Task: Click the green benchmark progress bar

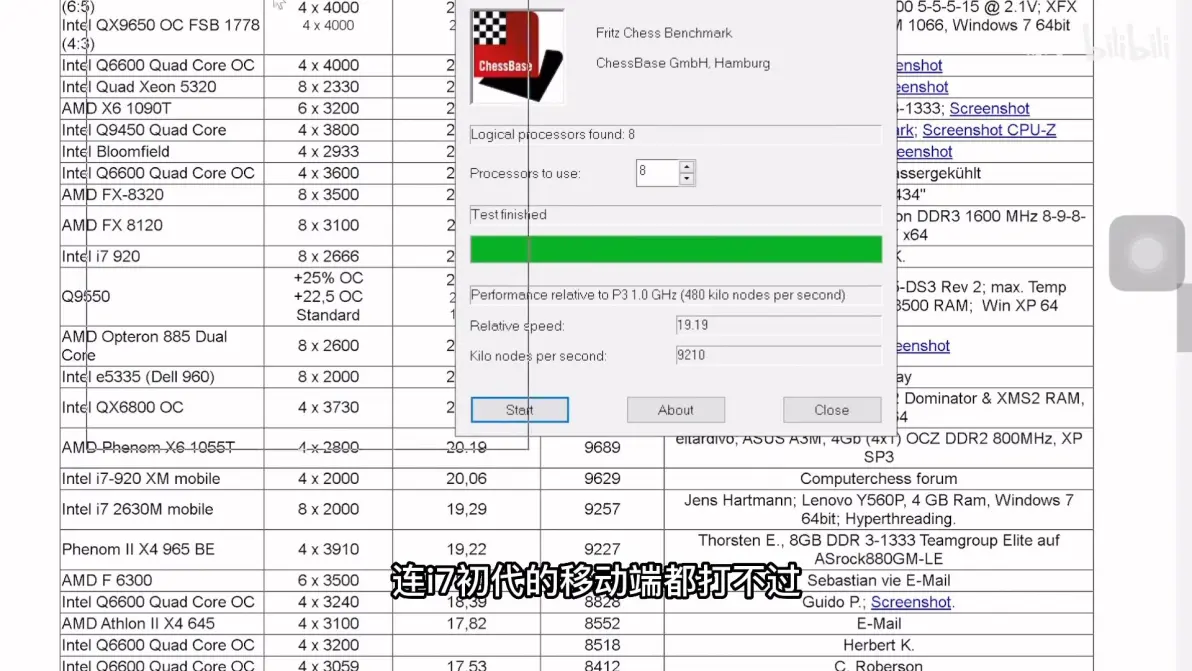Action: (676, 249)
